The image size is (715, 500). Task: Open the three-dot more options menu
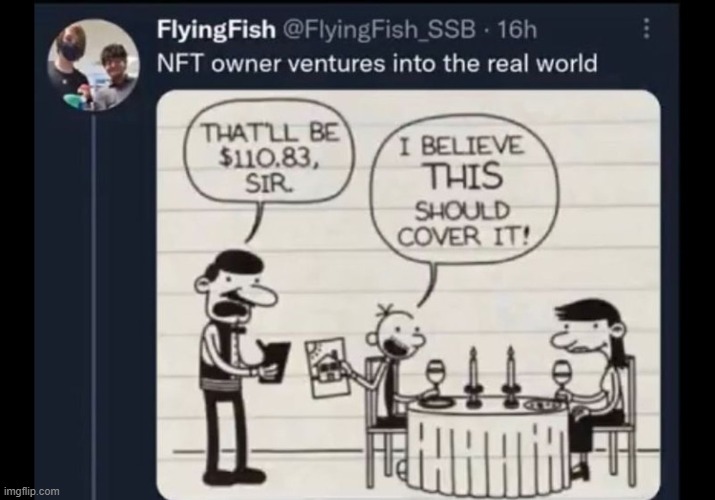point(646,29)
